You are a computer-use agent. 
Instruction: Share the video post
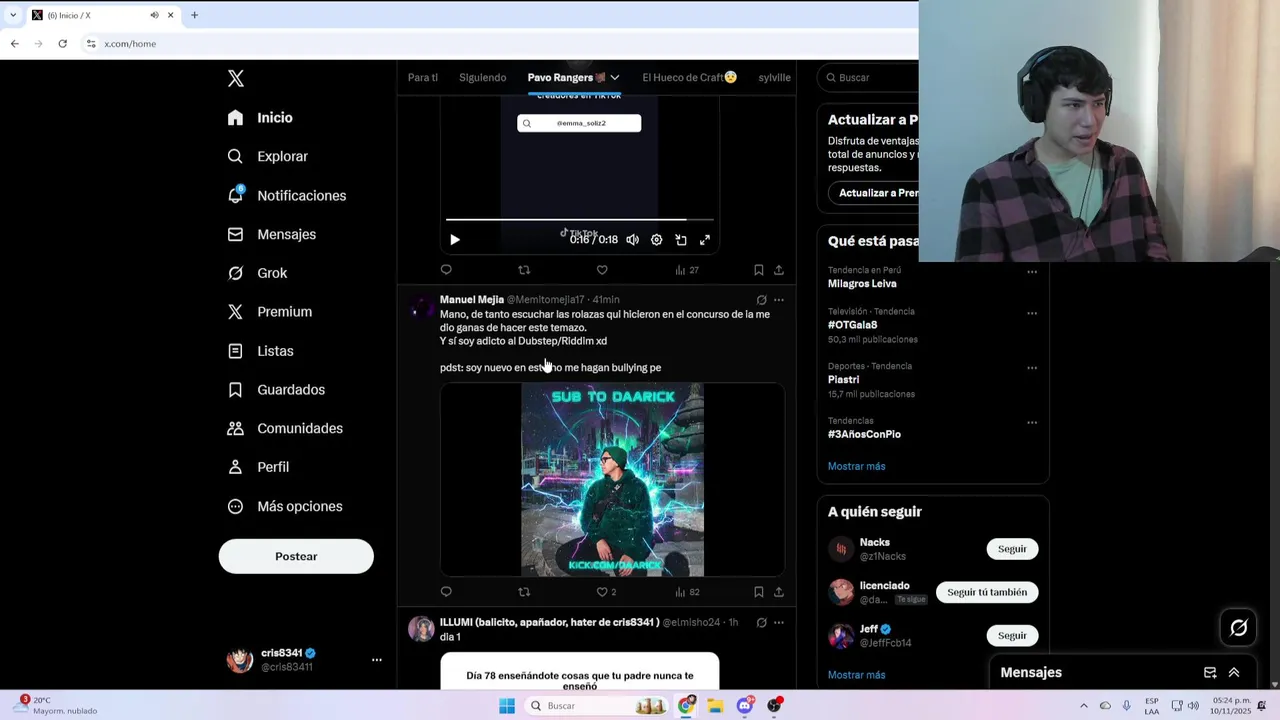click(779, 270)
